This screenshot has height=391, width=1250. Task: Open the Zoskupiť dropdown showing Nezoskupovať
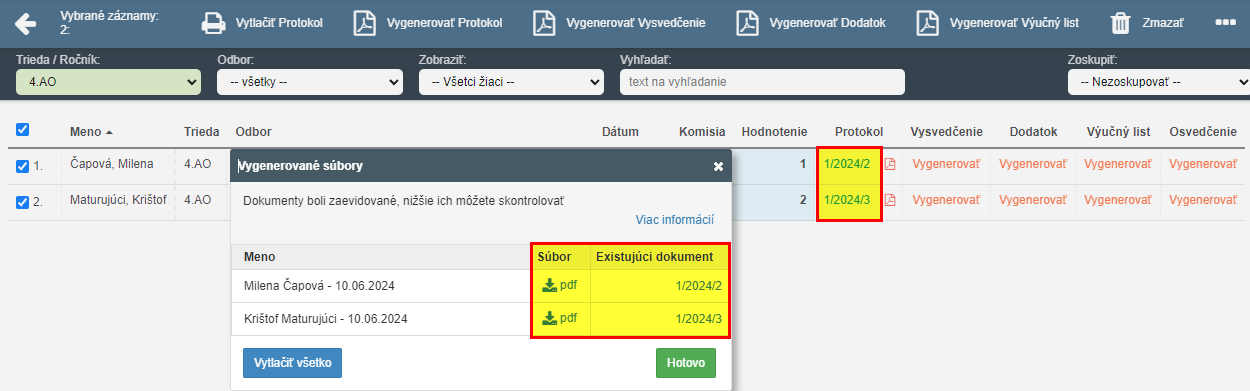click(1159, 82)
